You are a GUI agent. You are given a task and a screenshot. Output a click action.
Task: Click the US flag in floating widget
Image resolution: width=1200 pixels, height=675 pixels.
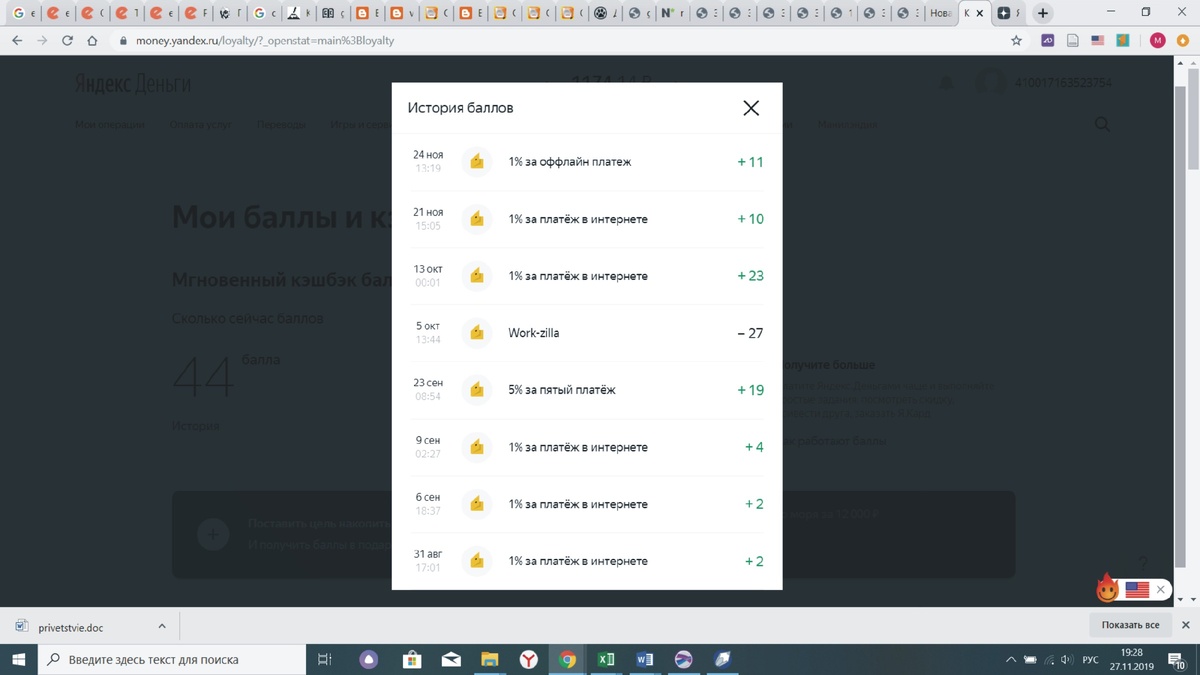coord(1137,590)
